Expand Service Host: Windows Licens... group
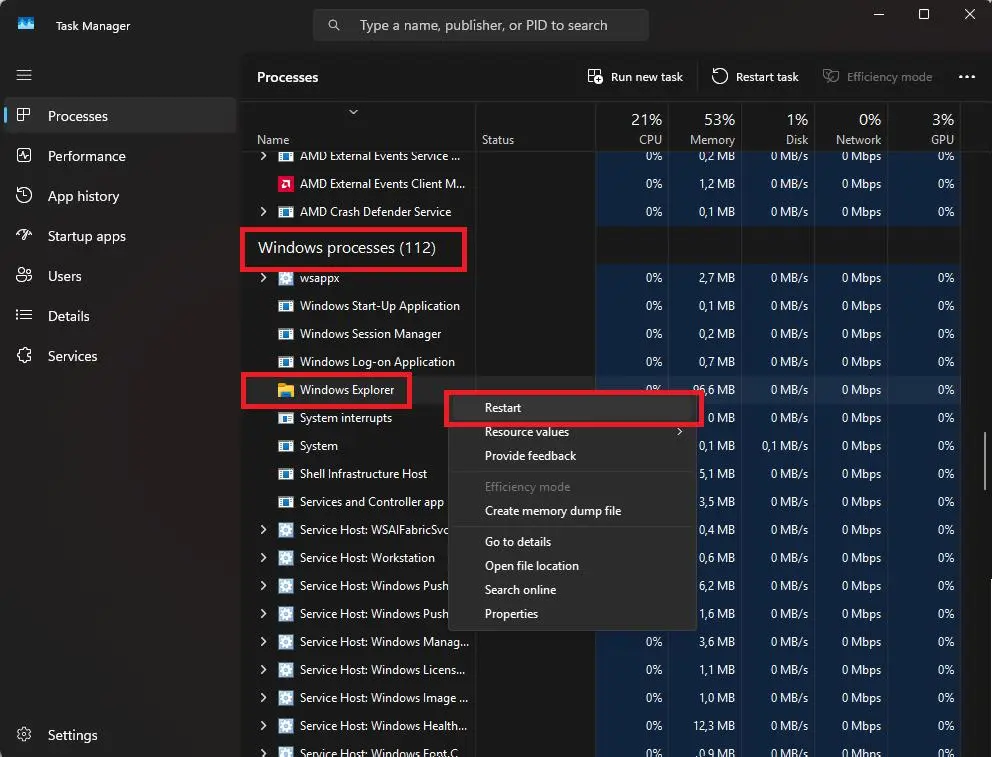Image resolution: width=992 pixels, height=757 pixels. tap(263, 670)
